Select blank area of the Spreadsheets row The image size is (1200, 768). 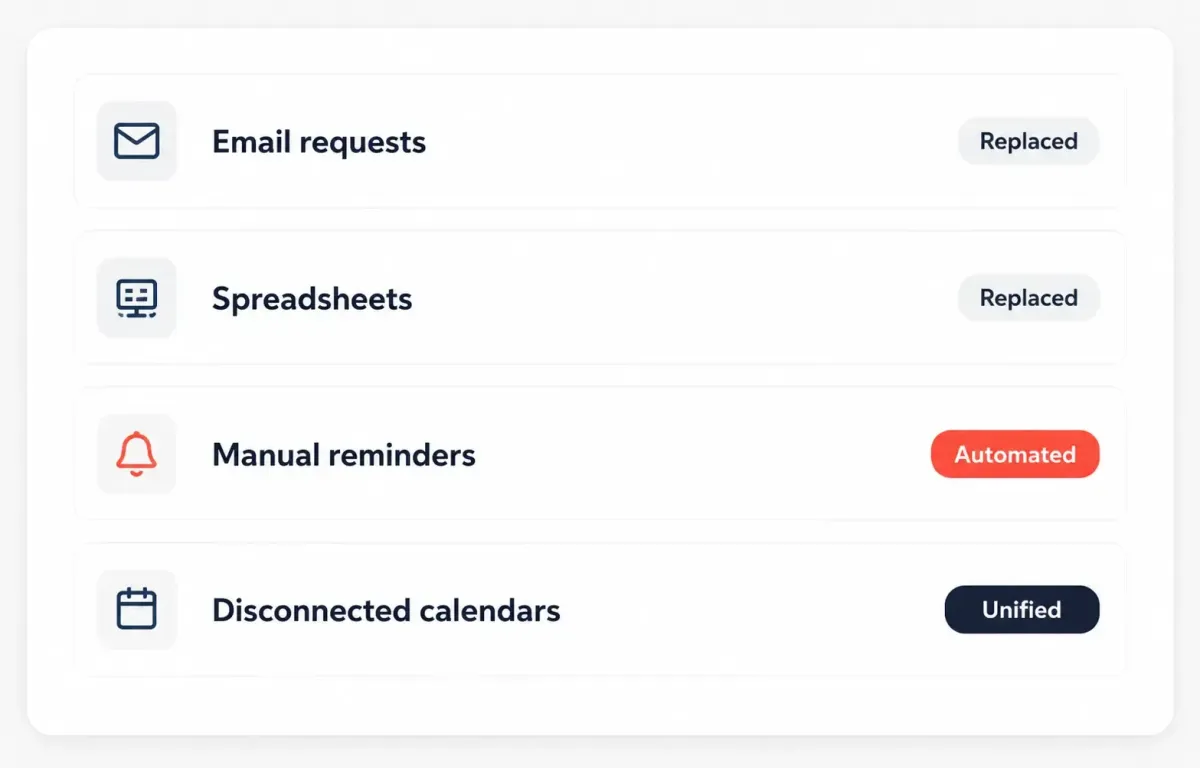point(685,298)
